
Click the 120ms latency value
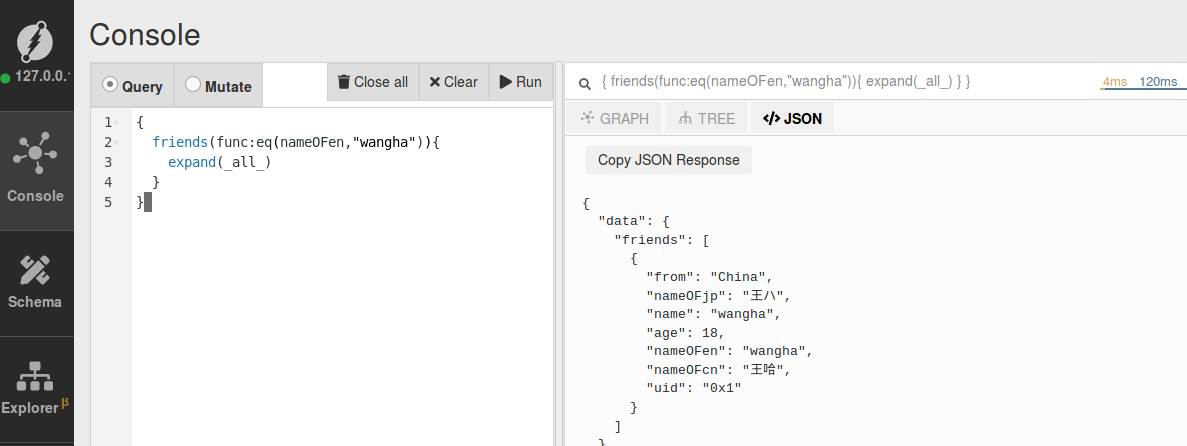click(x=1158, y=82)
